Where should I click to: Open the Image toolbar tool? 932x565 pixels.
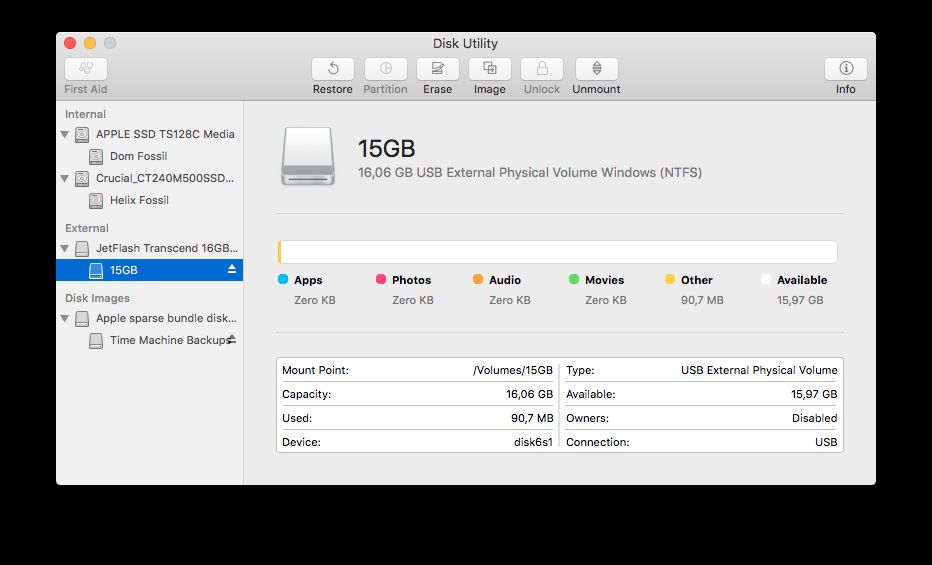tap(489, 69)
